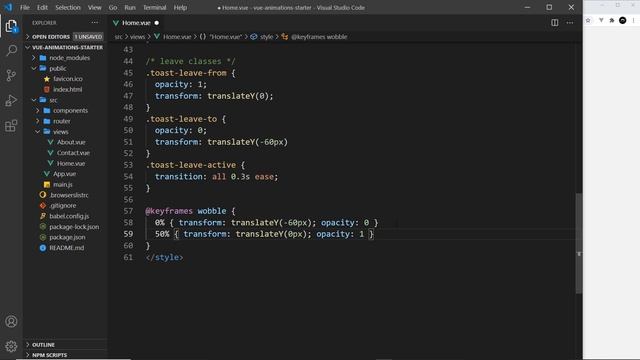Open the Edit menu
The width and height of the screenshot is (640, 360).
click(42, 7)
